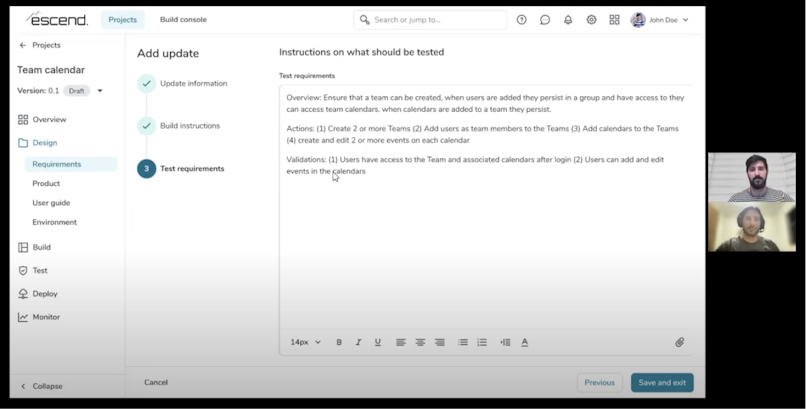Select Product under Design
806x409 pixels.
pos(46,183)
